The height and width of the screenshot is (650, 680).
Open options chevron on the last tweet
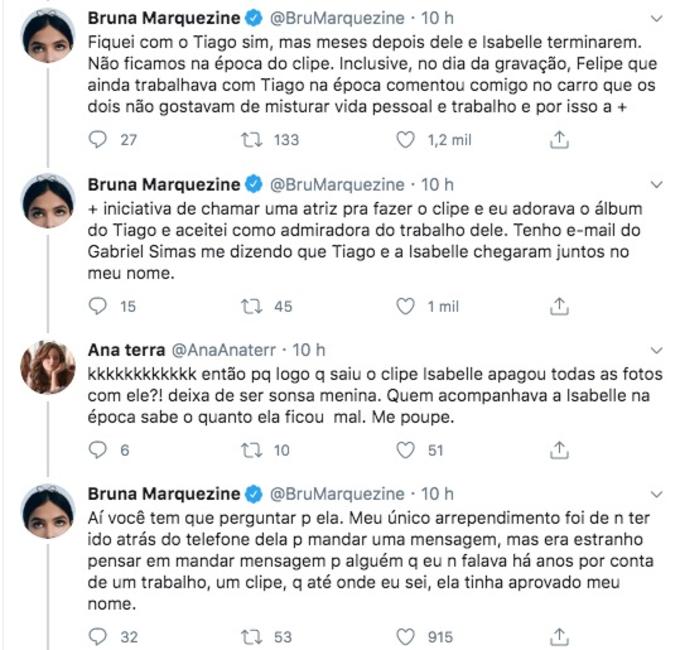pyautogui.click(x=656, y=494)
